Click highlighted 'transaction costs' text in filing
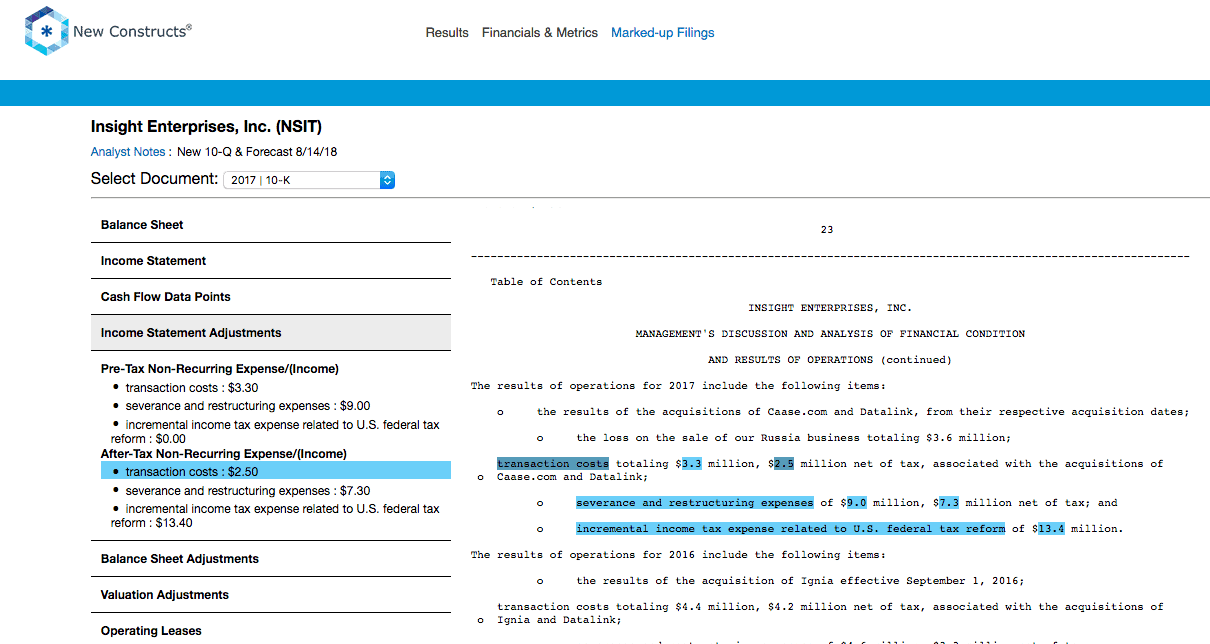The width and height of the screenshot is (1210, 644). click(553, 464)
